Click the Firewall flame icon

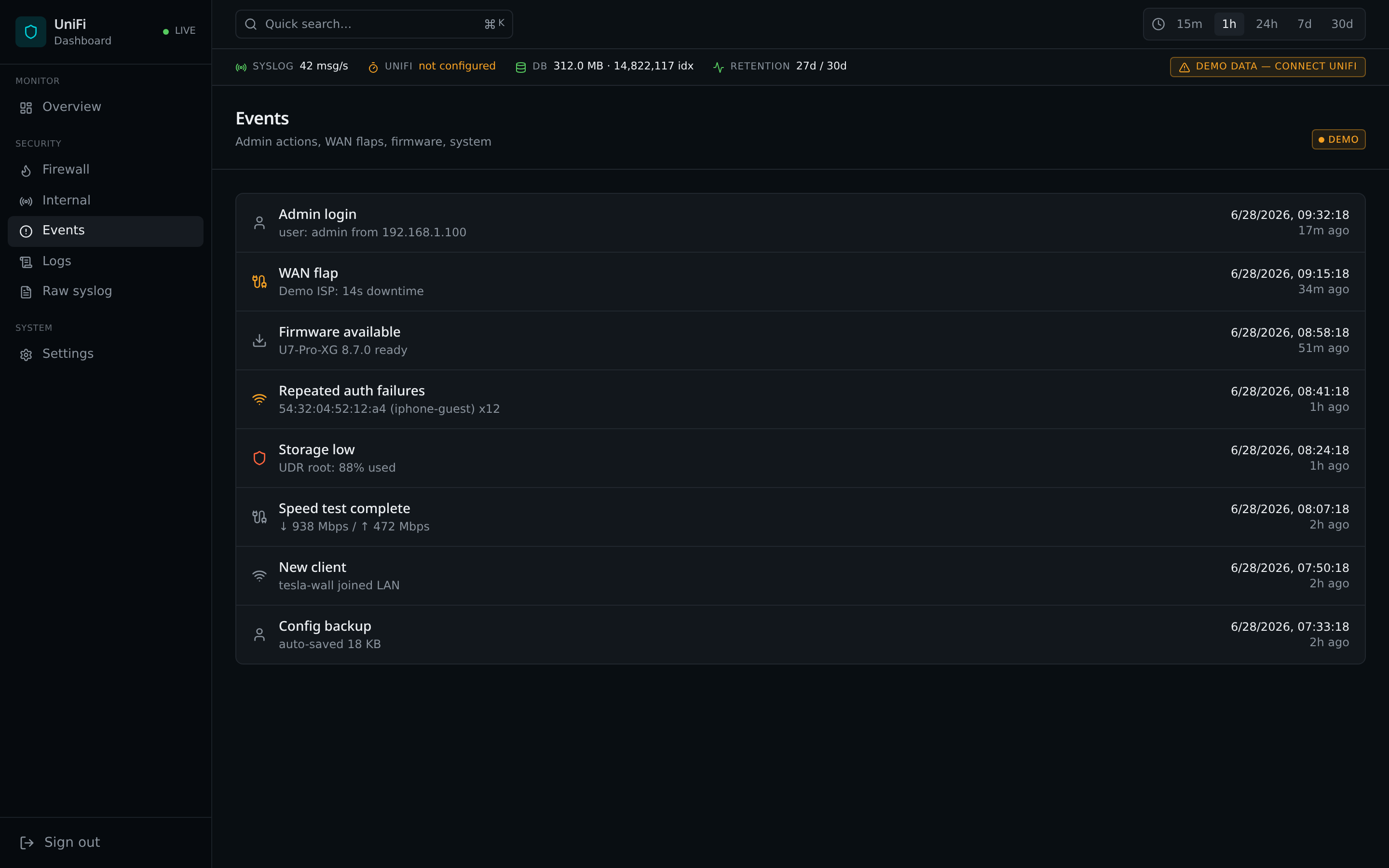tap(26, 171)
